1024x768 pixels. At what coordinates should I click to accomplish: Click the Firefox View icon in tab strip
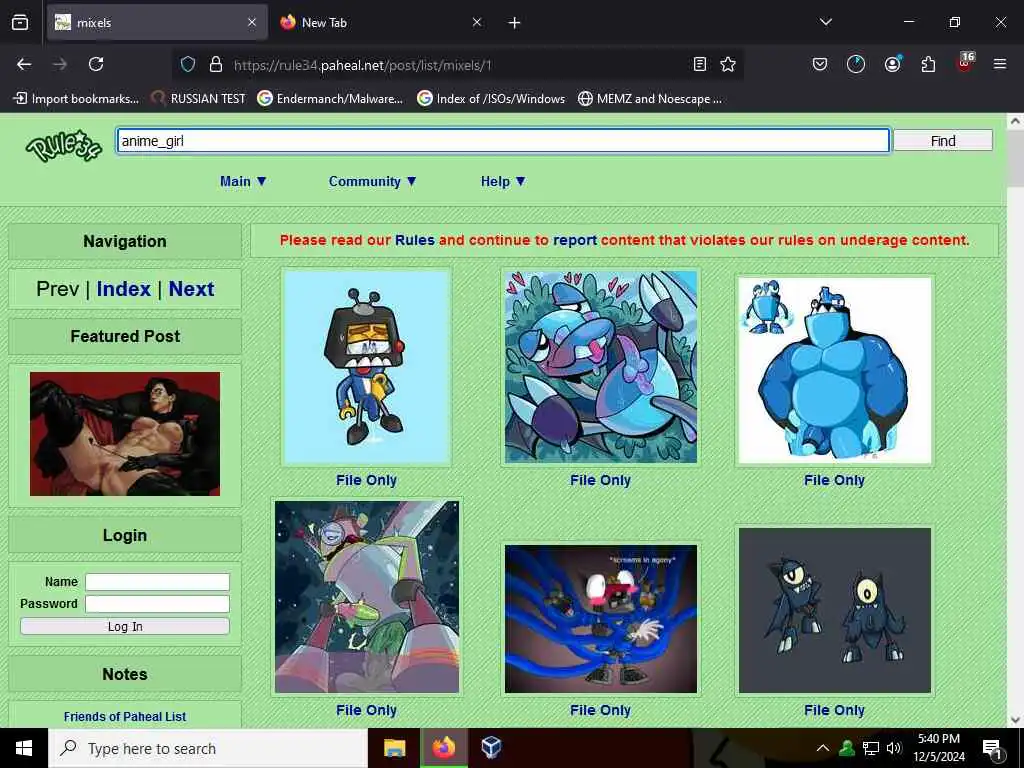pos(20,23)
